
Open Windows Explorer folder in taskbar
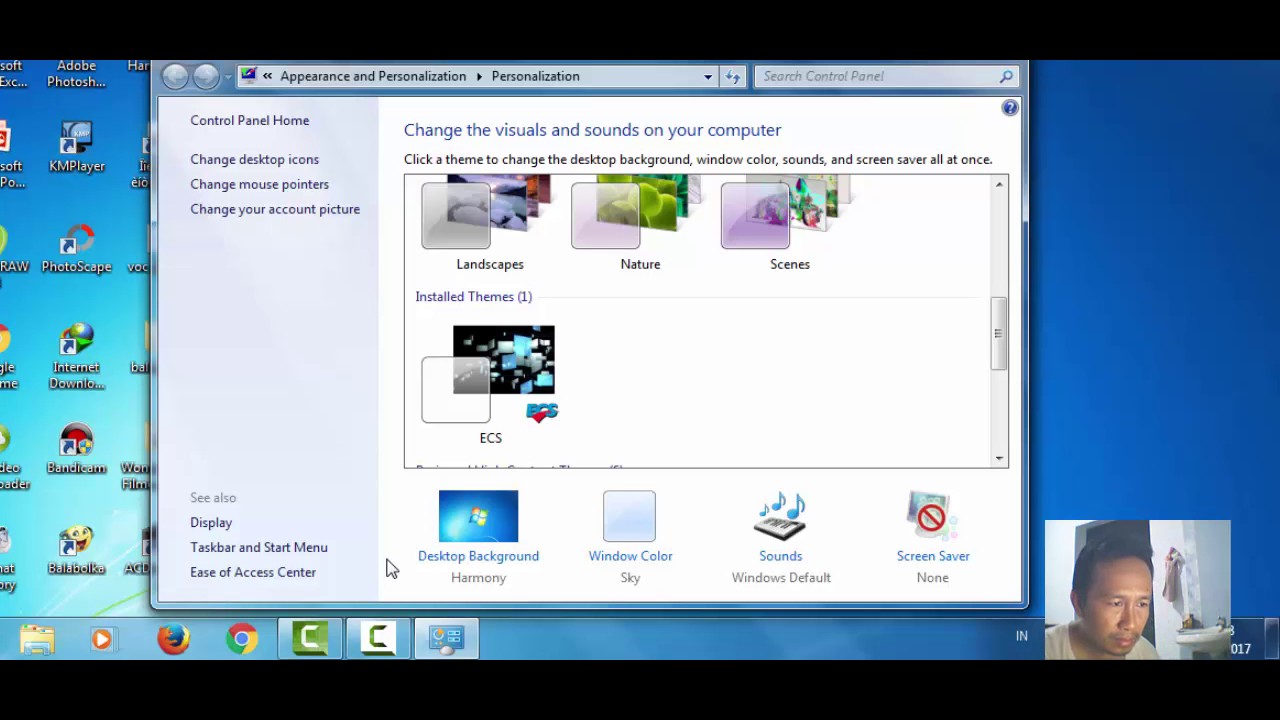pyautogui.click(x=37, y=639)
